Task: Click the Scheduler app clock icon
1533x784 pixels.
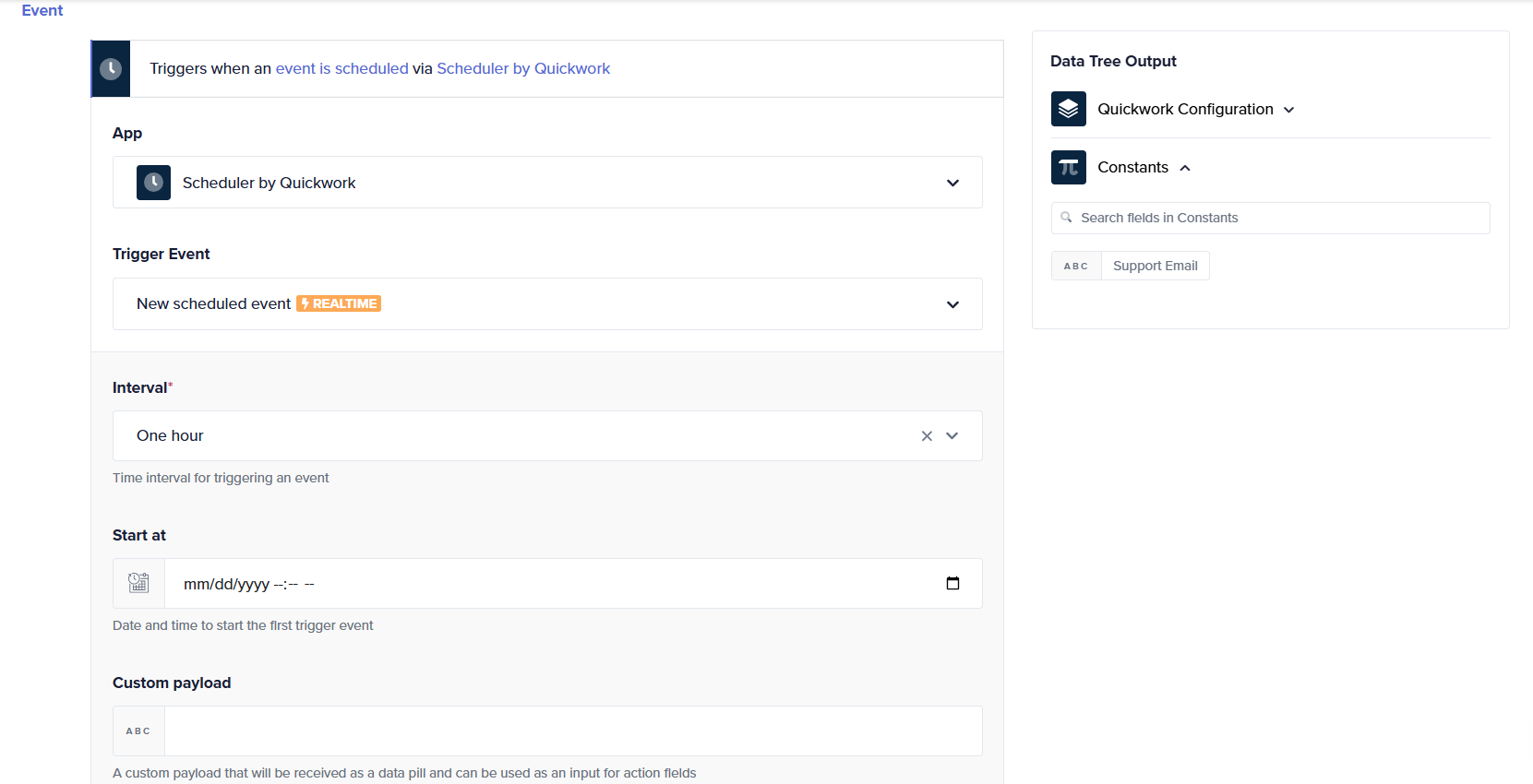Action: point(153,183)
